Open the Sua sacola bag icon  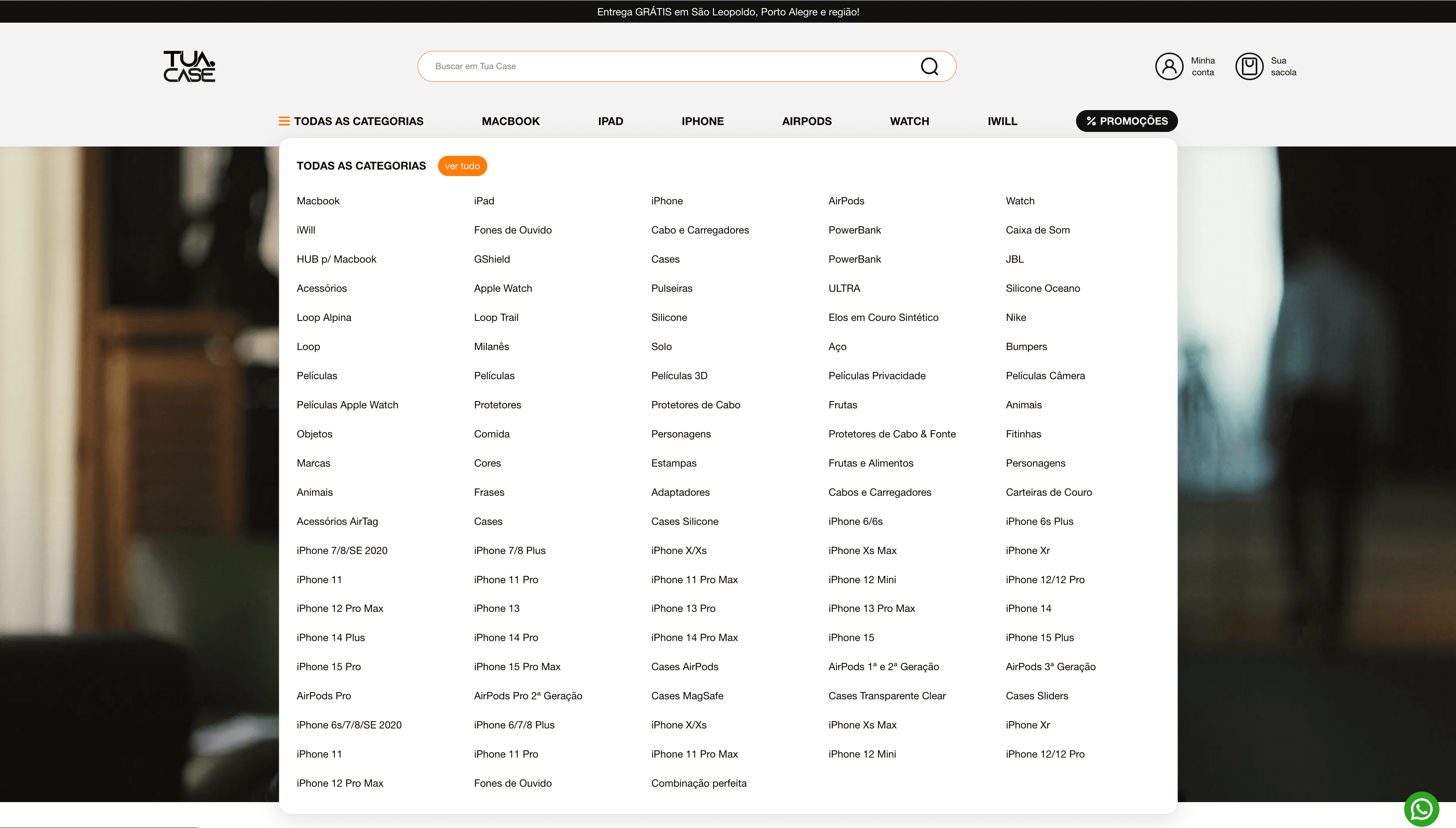click(1249, 66)
